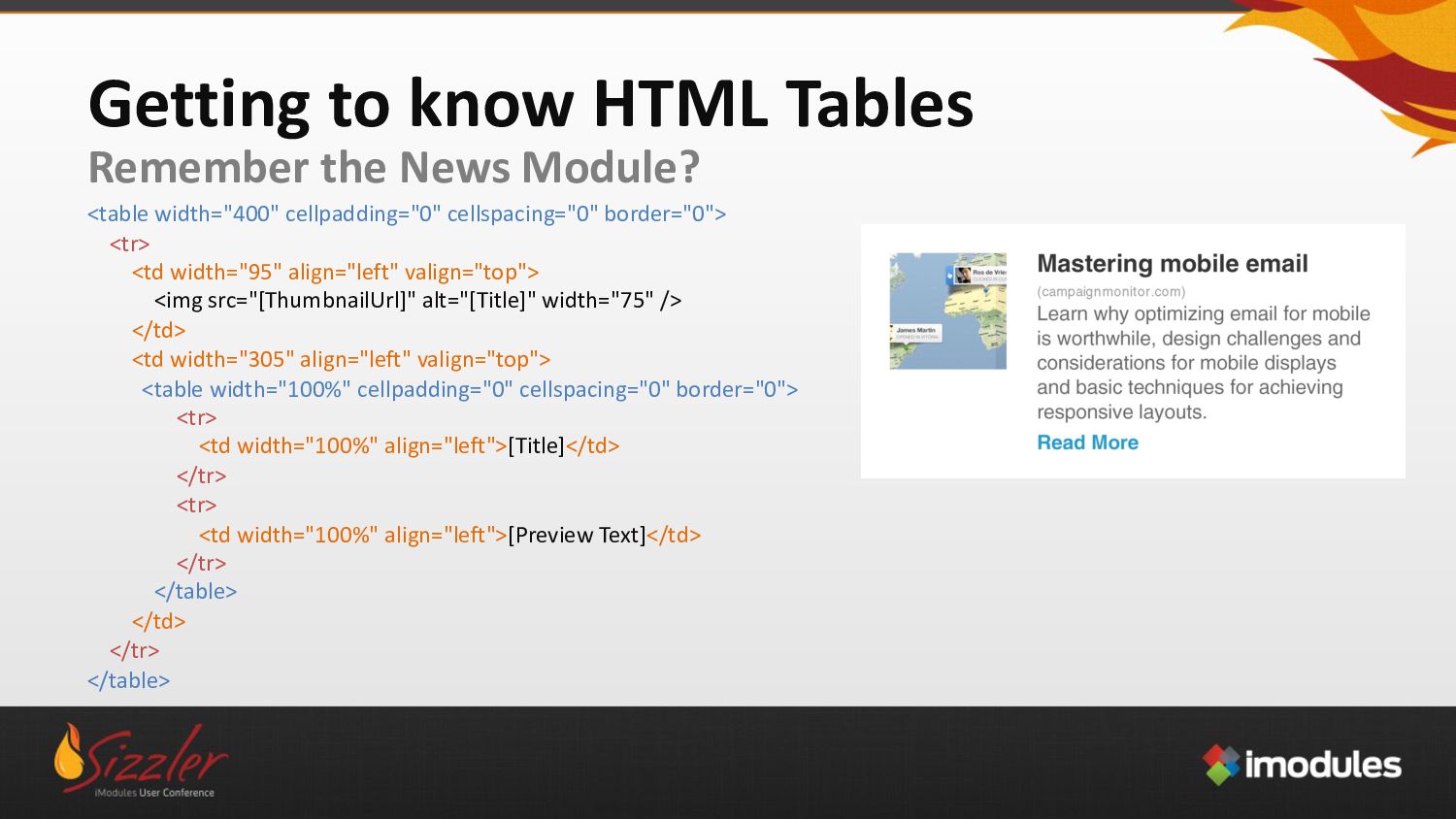Select the slide title Getting to know HTML Tables
The width and height of the screenshot is (1456, 819).
531,104
